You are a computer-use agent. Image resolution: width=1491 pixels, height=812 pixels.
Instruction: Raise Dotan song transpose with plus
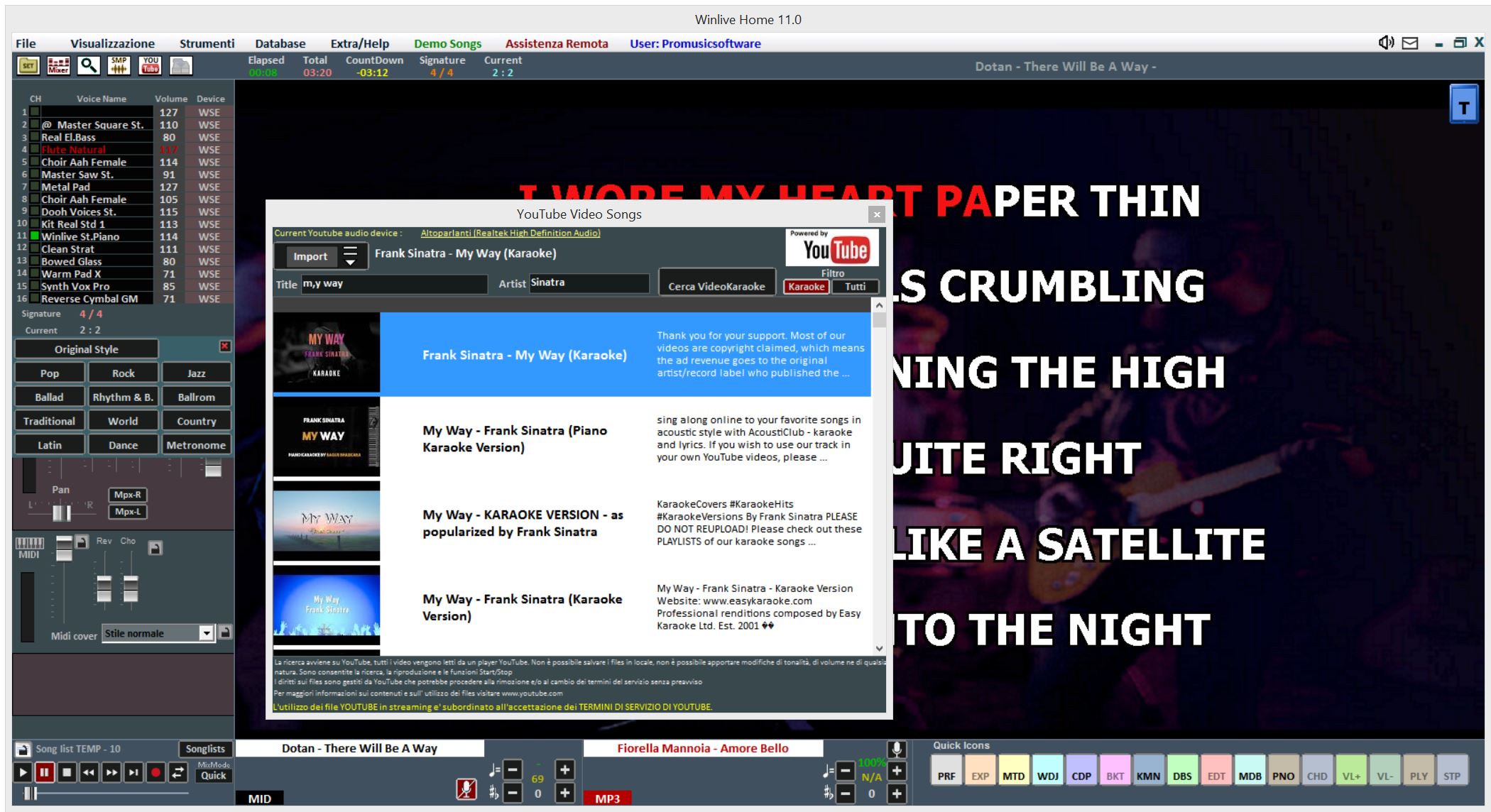point(564,793)
